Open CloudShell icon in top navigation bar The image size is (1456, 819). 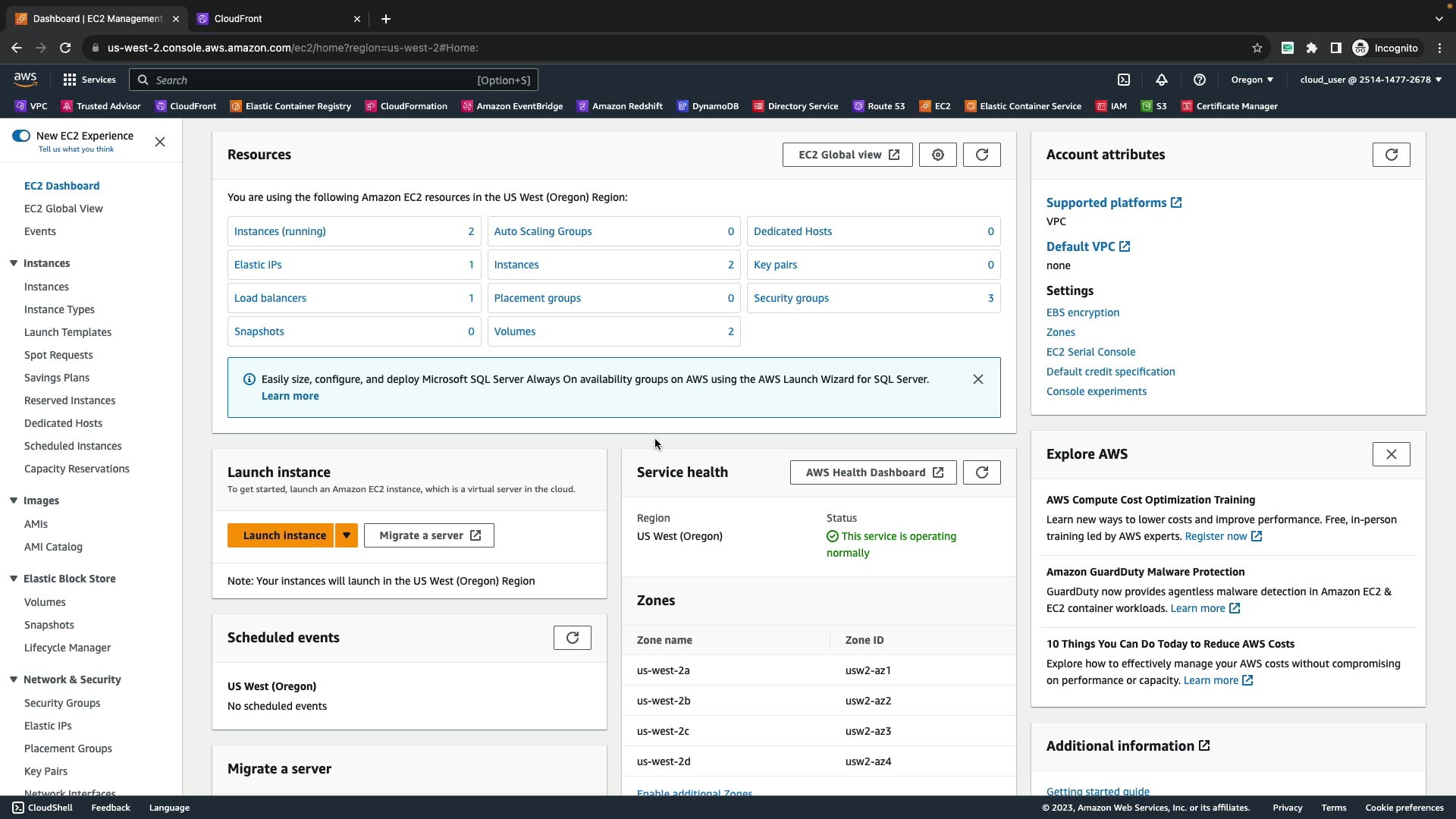pyautogui.click(x=1124, y=80)
